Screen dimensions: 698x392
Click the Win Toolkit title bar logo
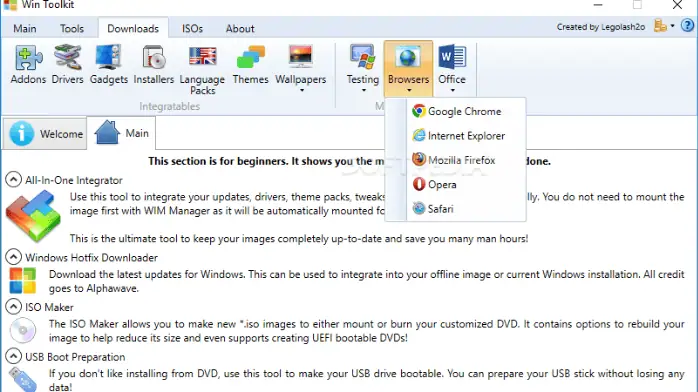pyautogui.click(x=10, y=4)
